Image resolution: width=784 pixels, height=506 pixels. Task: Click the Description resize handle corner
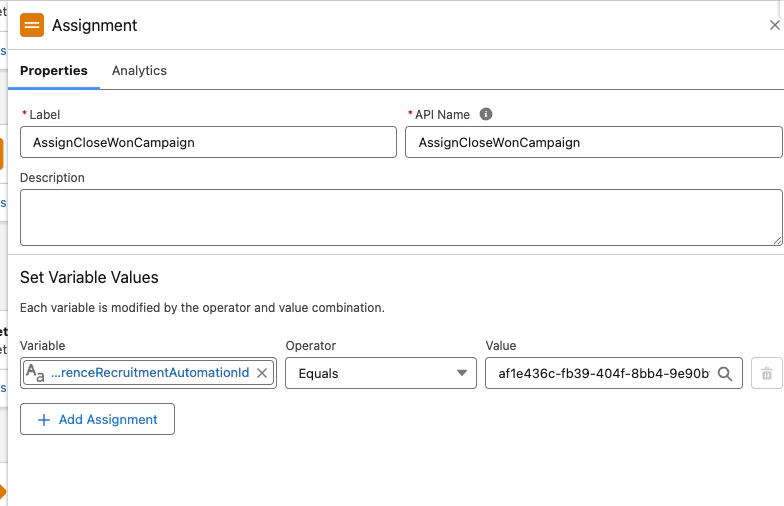(x=777, y=240)
